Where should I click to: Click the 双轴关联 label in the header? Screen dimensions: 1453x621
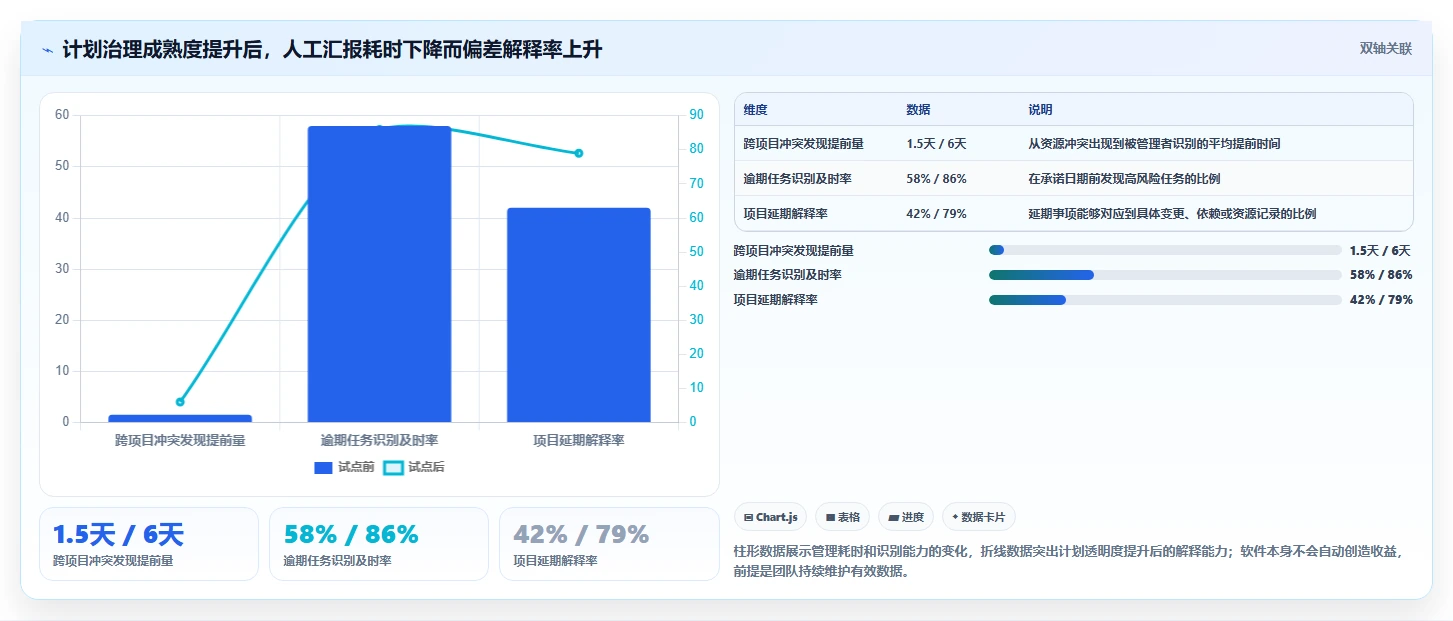(1385, 48)
